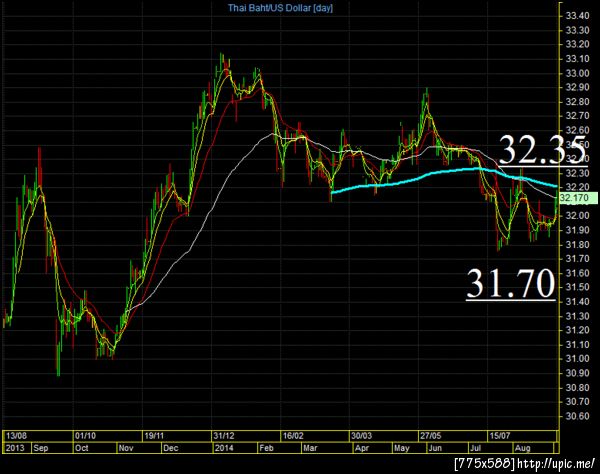Click the Nov month label
Screen dimensions: 600x474
point(126,448)
